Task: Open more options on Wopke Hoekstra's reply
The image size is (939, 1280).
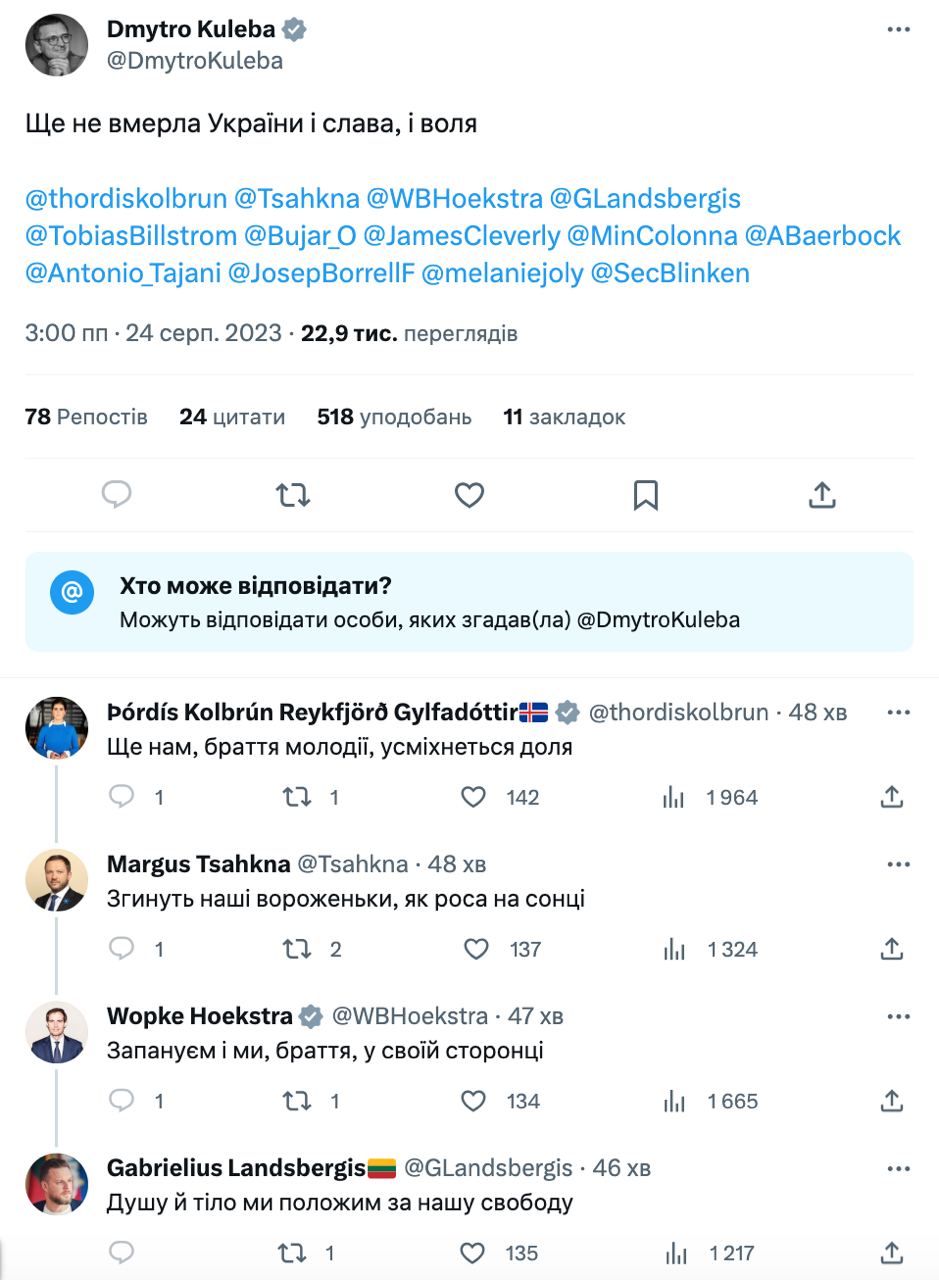Action: click(x=898, y=1016)
